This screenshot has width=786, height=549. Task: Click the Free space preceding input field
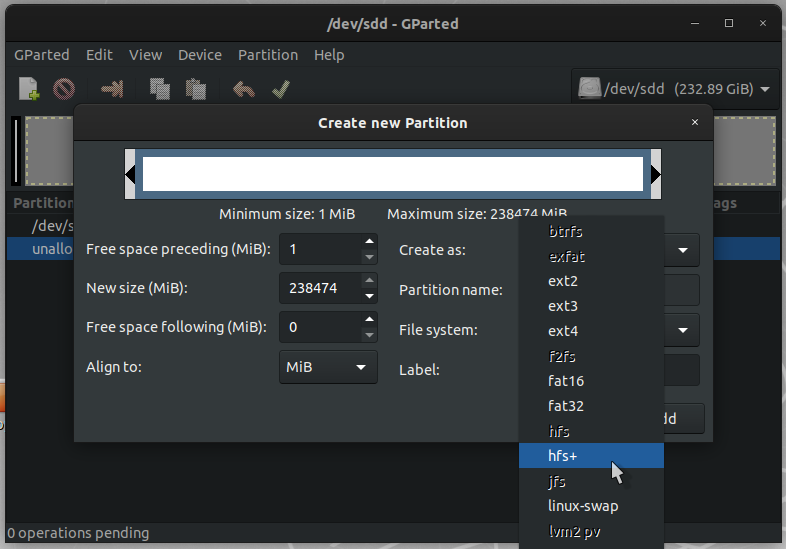(x=321, y=249)
